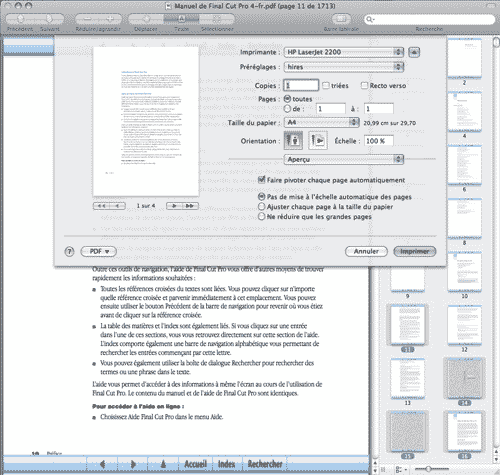Open the Taille du papier A4 dropdown
This screenshot has width=500, height=475.
click(321, 122)
